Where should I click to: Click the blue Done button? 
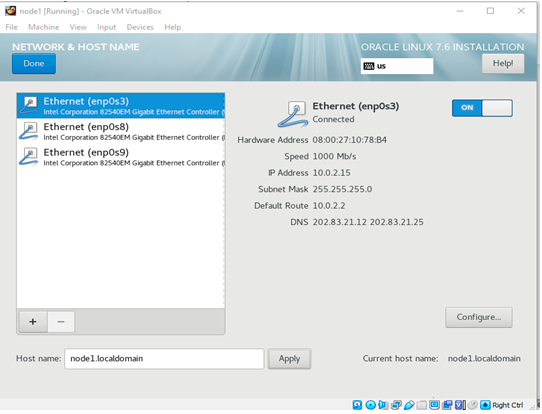click(x=34, y=64)
